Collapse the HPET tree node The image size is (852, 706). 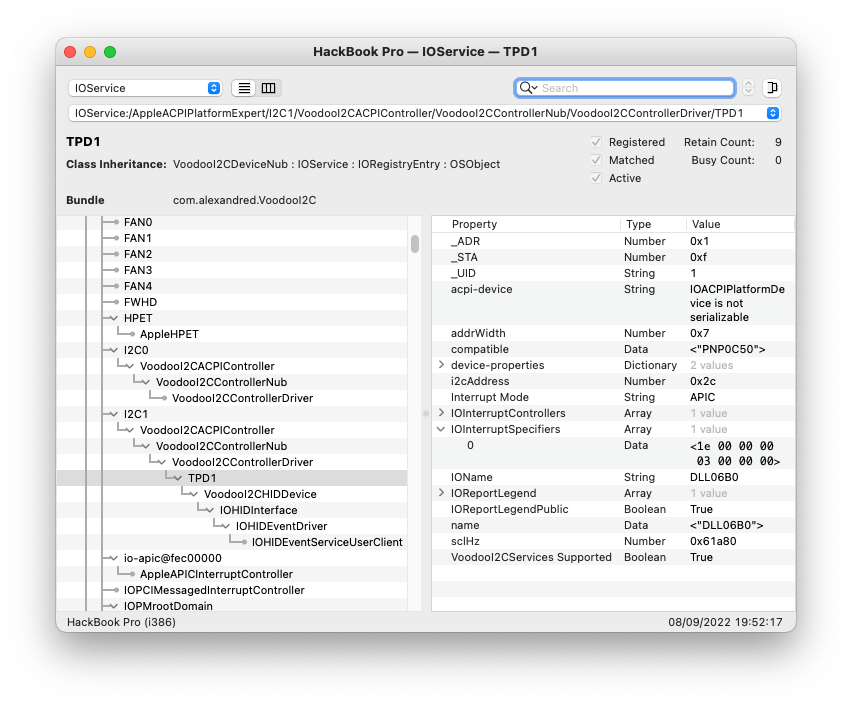tap(113, 318)
